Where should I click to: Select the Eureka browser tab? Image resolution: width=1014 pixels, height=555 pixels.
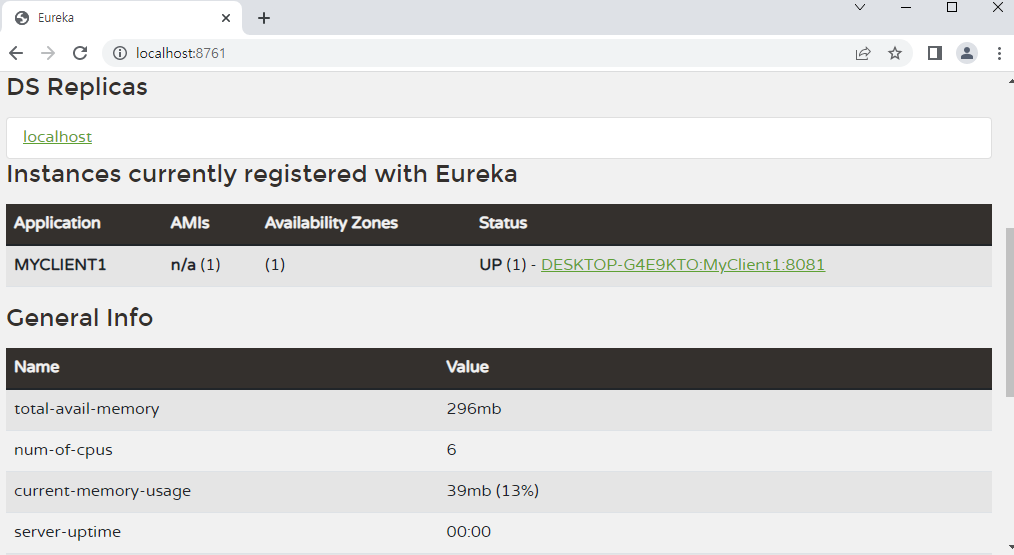[122, 18]
